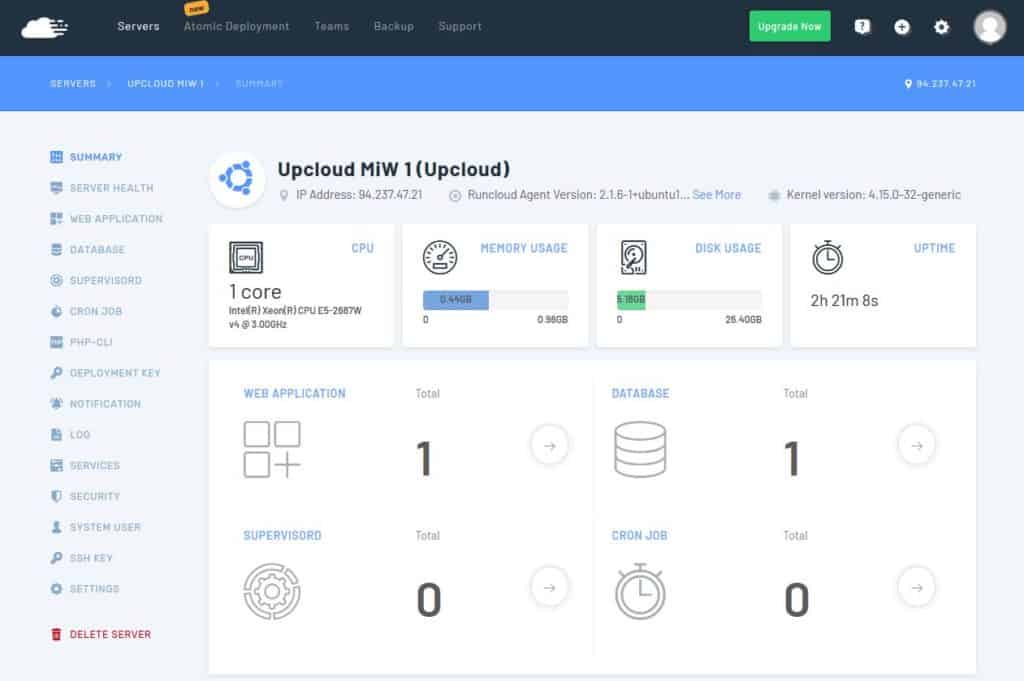1024x681 pixels.
Task: Click the Notification bell icon
Action: (x=57, y=404)
